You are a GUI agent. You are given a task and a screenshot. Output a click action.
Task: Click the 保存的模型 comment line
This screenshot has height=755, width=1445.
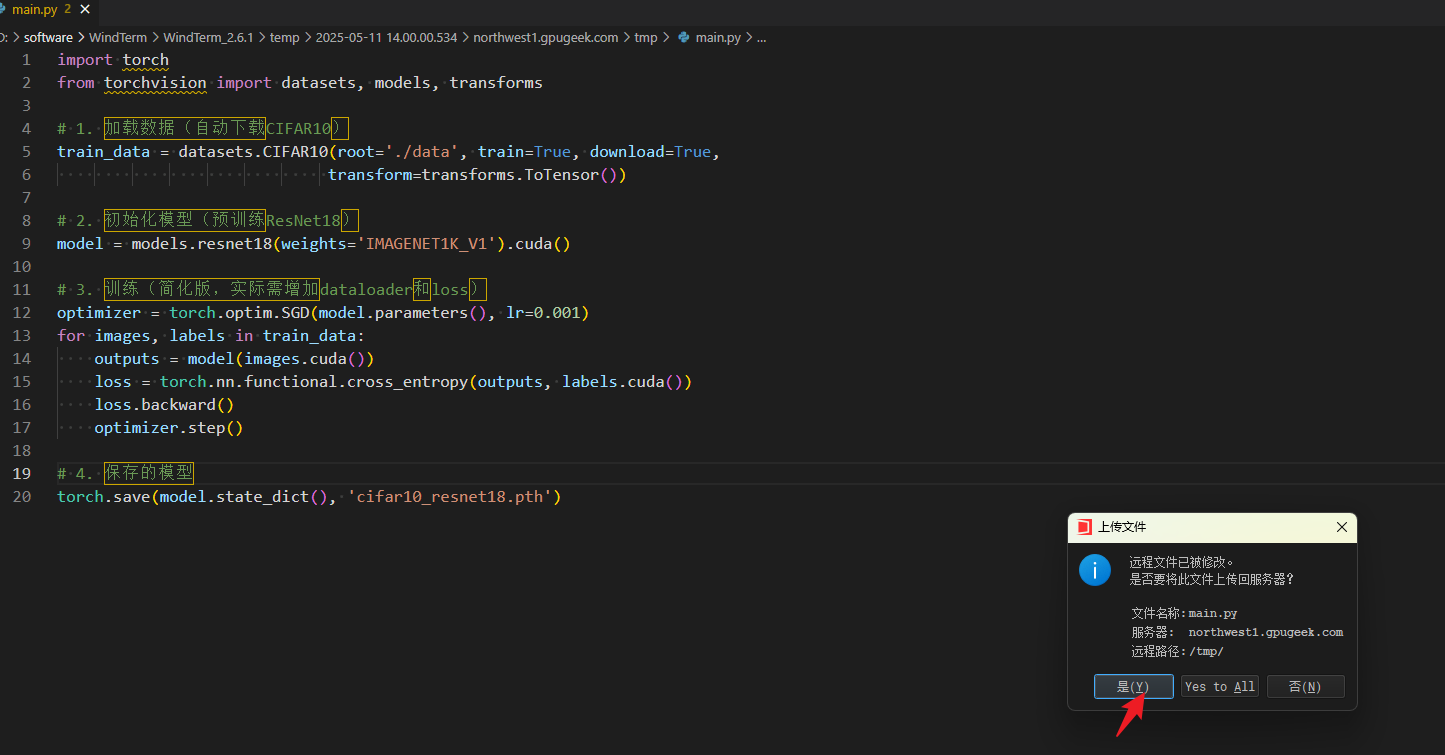coord(125,473)
